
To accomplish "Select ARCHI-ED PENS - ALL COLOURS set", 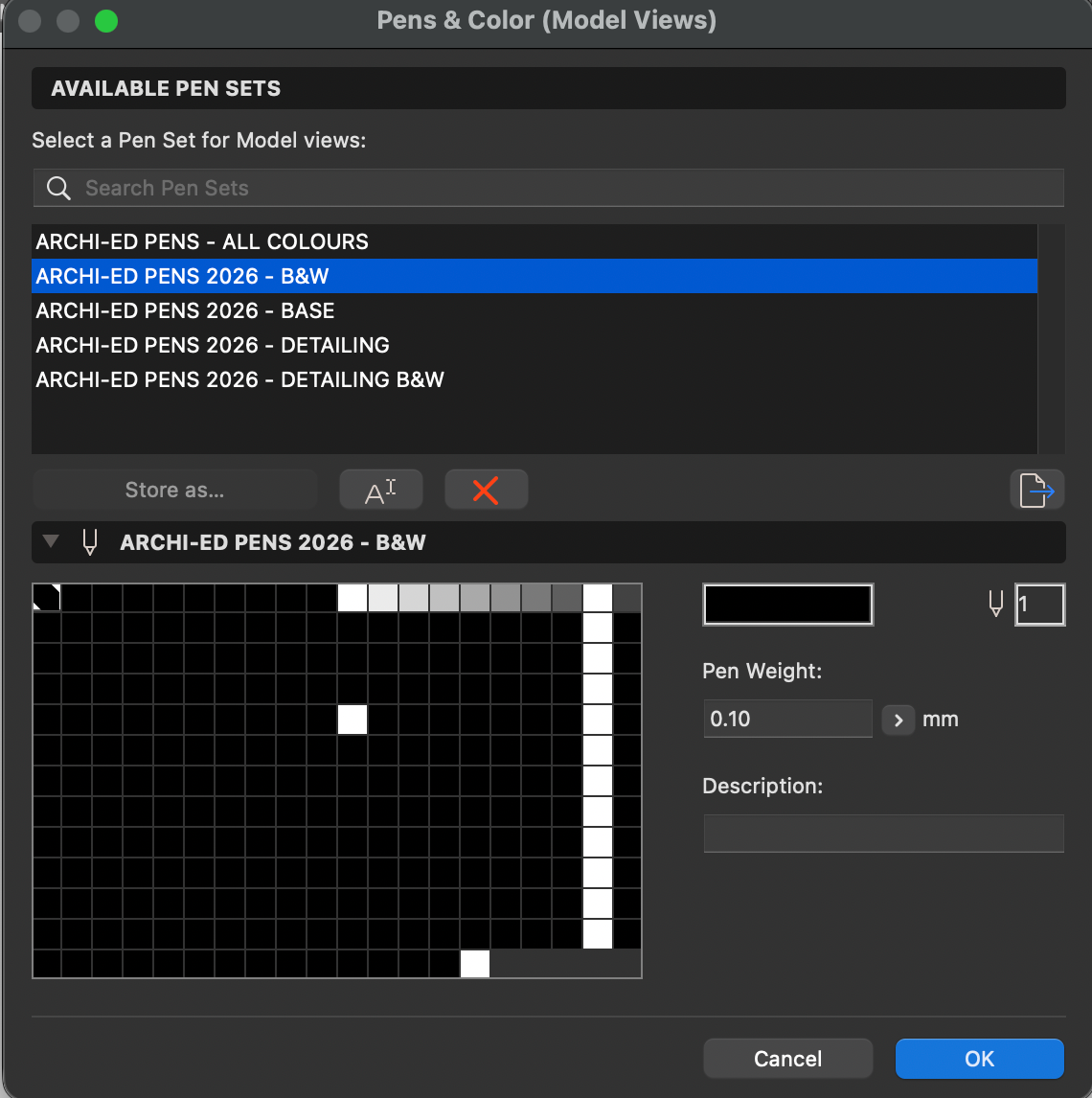I will pyautogui.click(x=202, y=241).
